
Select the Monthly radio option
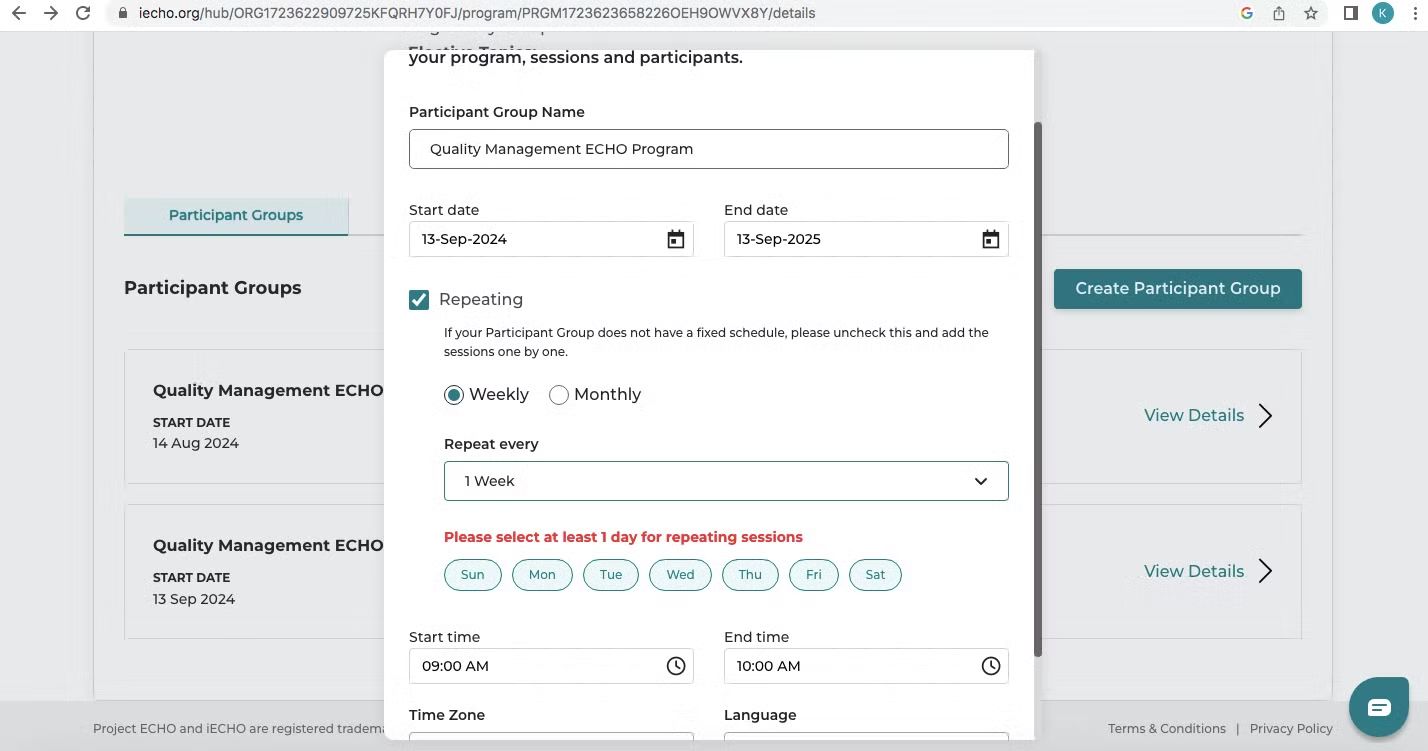tap(559, 395)
